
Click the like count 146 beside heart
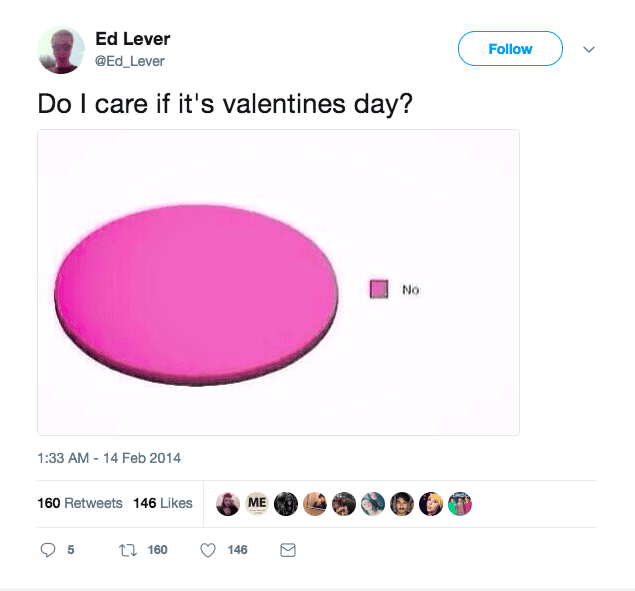pos(237,550)
